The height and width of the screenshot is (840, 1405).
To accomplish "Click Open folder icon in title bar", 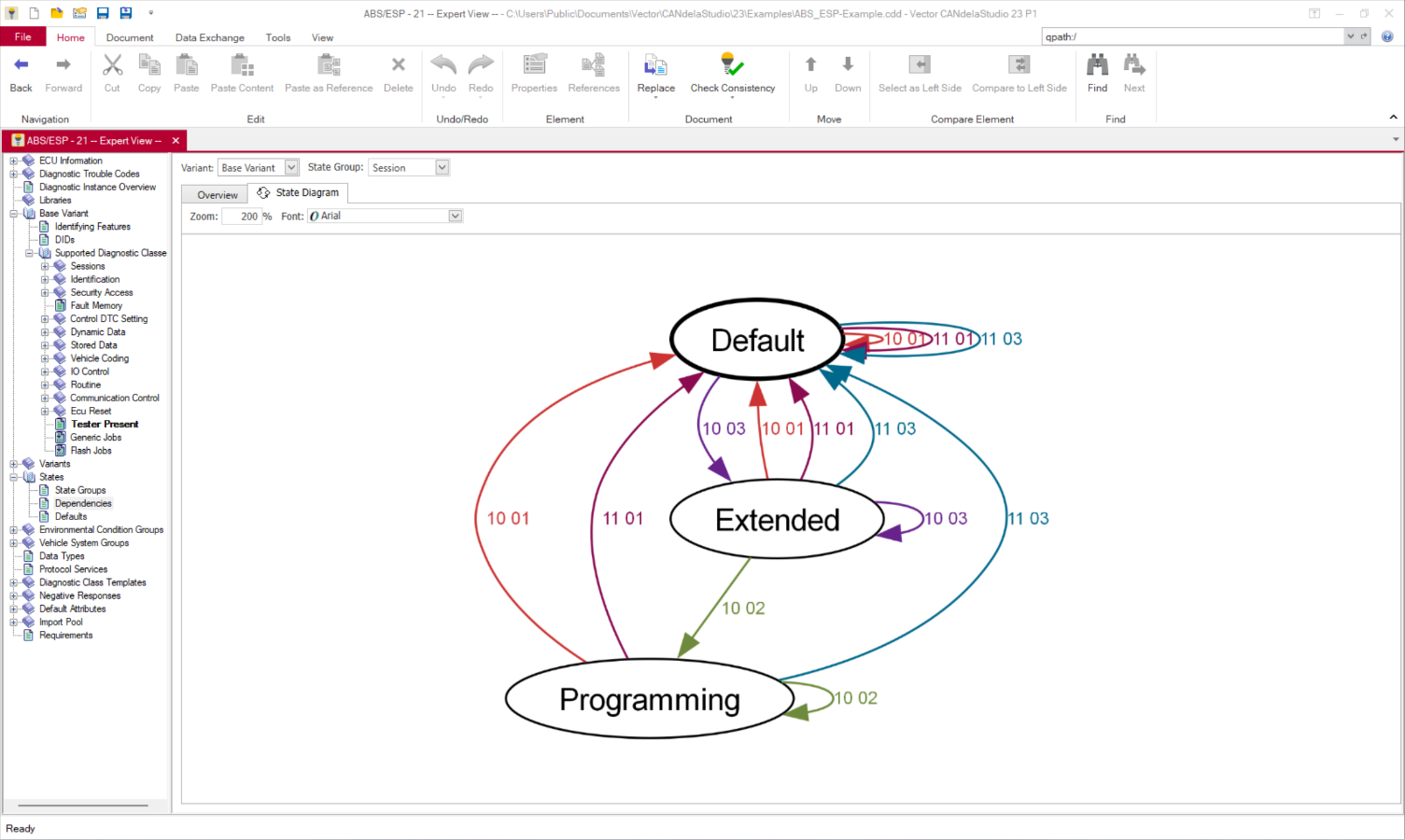I will click(57, 13).
